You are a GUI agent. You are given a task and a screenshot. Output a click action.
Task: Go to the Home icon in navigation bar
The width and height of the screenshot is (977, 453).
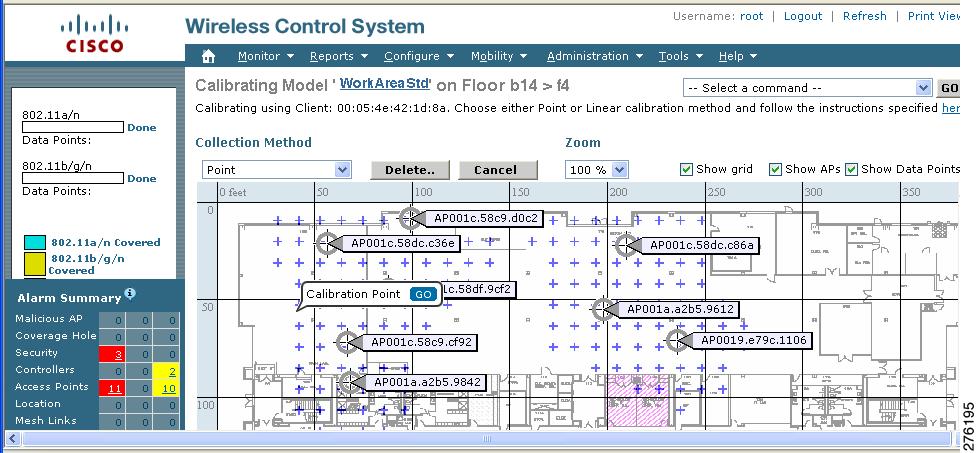pos(208,56)
